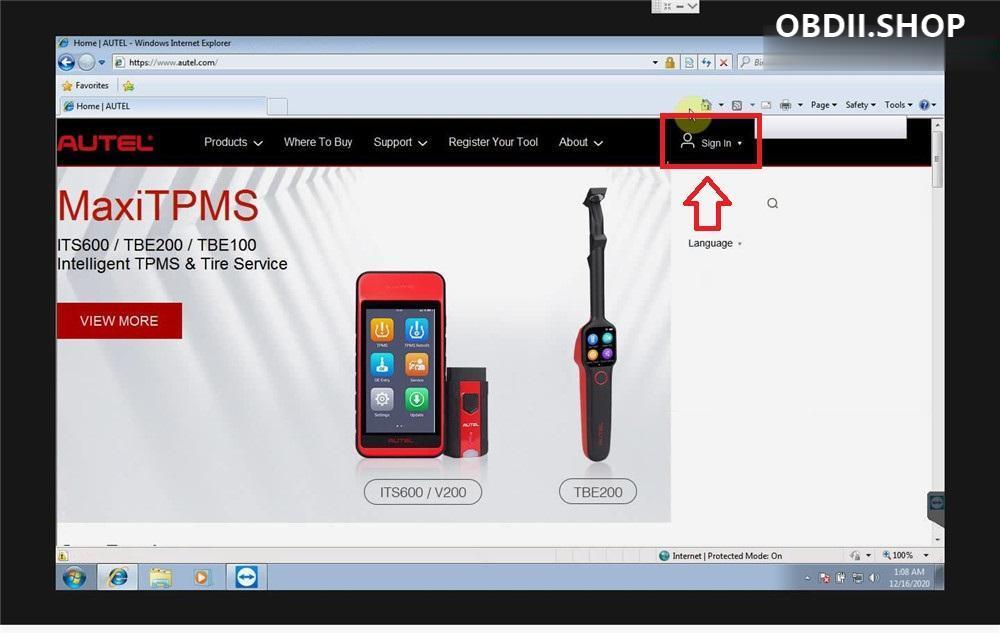Show hidden tray icons arrow
1000x633 pixels.
(x=807, y=578)
